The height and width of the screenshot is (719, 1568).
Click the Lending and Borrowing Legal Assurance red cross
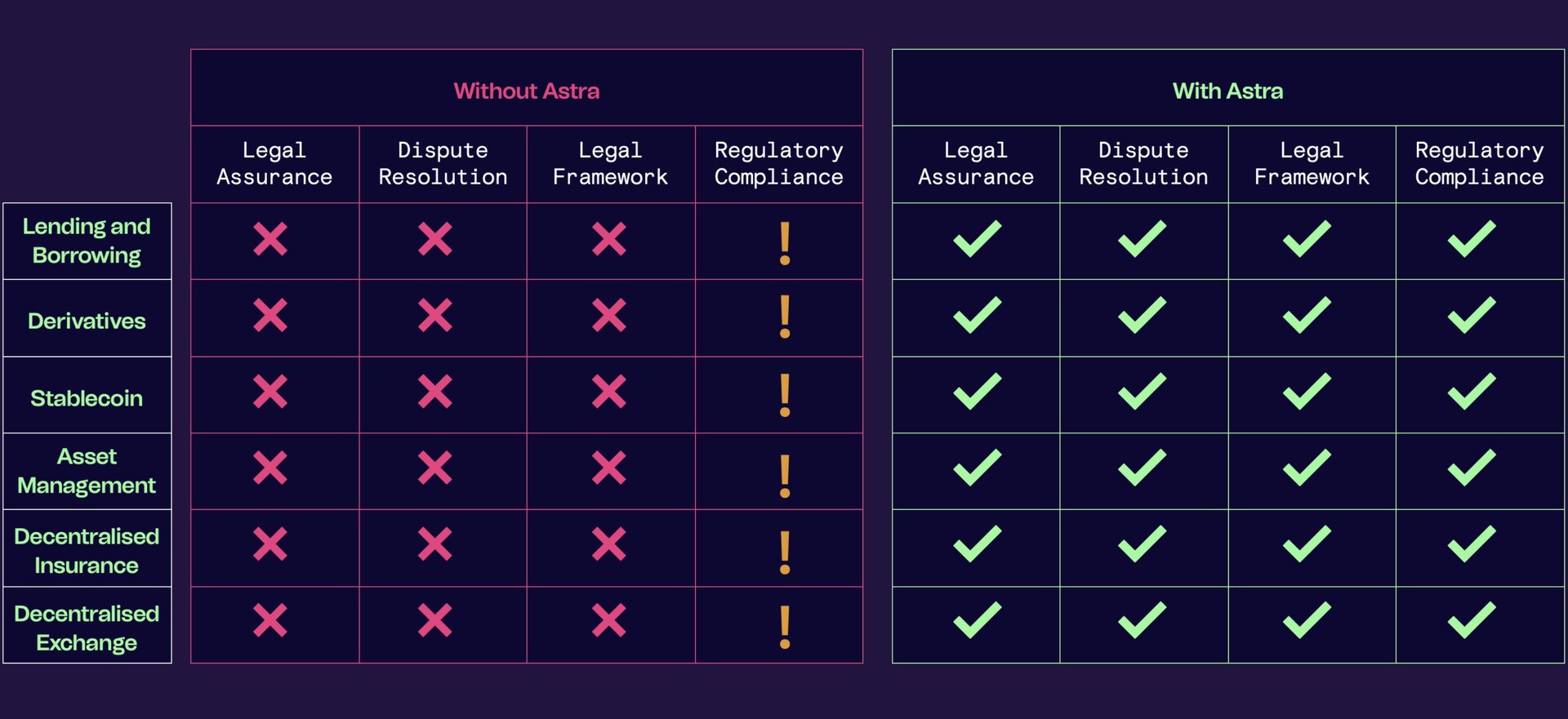coord(270,239)
